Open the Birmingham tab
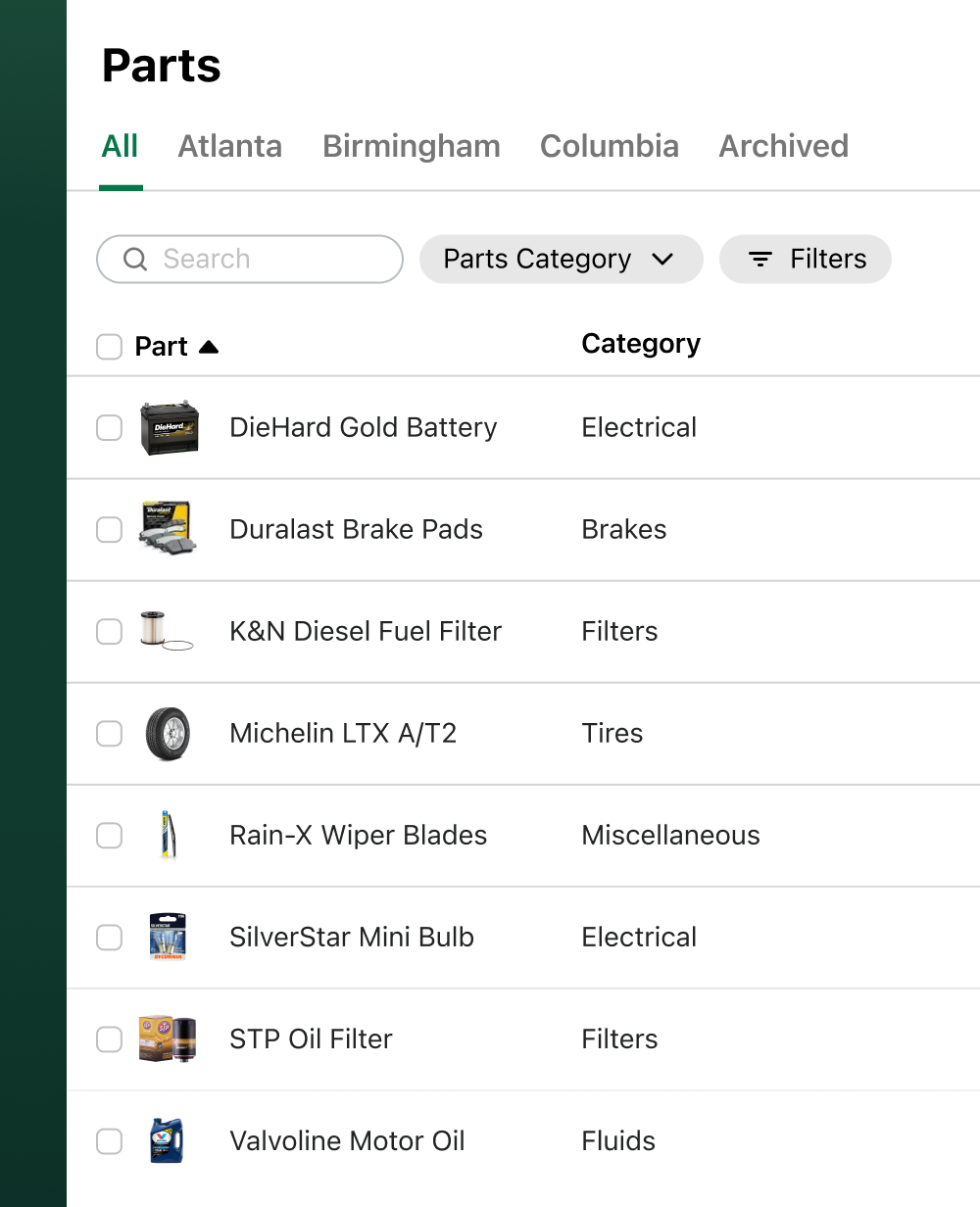This screenshot has height=1207, width=980. (x=412, y=147)
